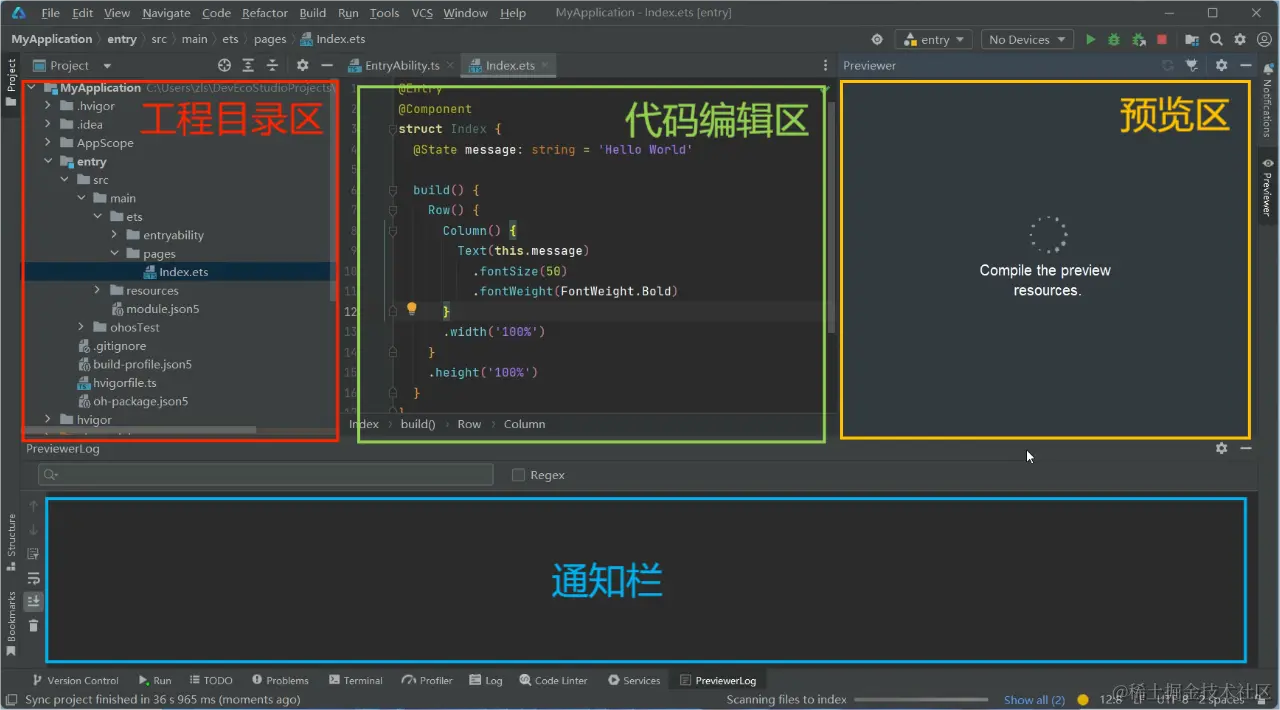This screenshot has height=710, width=1280.
Task: Open IDE settings via the gear icon
Action: pyautogui.click(x=1239, y=38)
